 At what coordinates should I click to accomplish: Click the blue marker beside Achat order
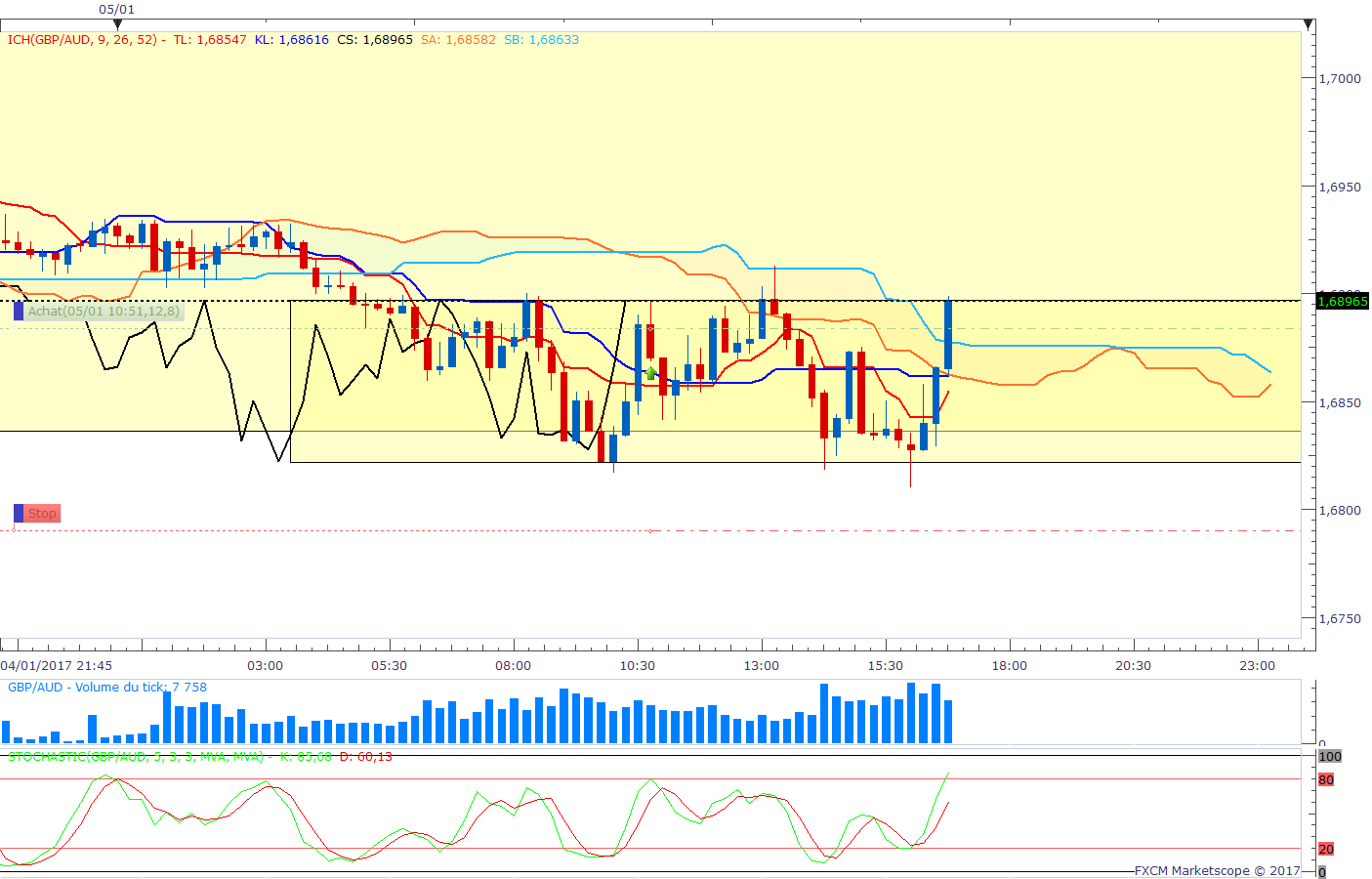point(19,312)
